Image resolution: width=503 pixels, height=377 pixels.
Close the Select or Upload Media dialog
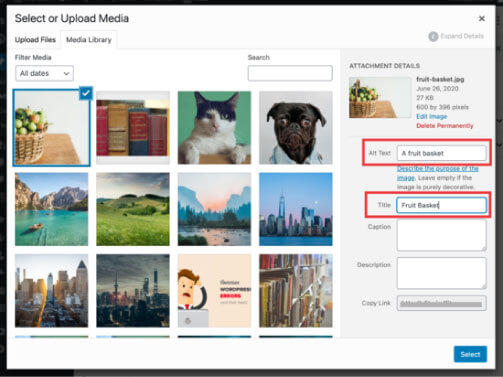[482, 19]
